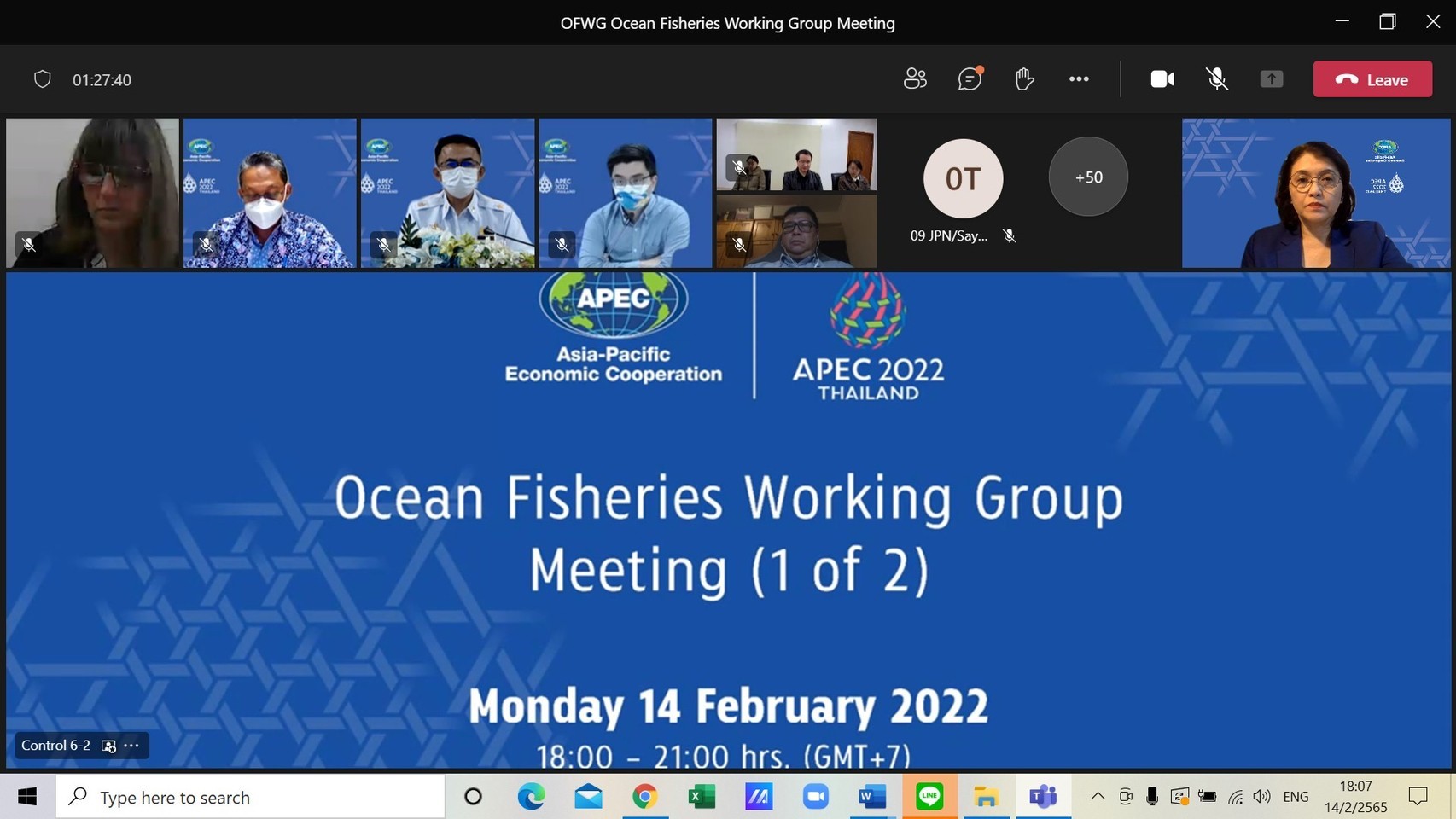Launch Microsoft Edge from taskbar
The height and width of the screenshot is (819, 1456).
(531, 797)
